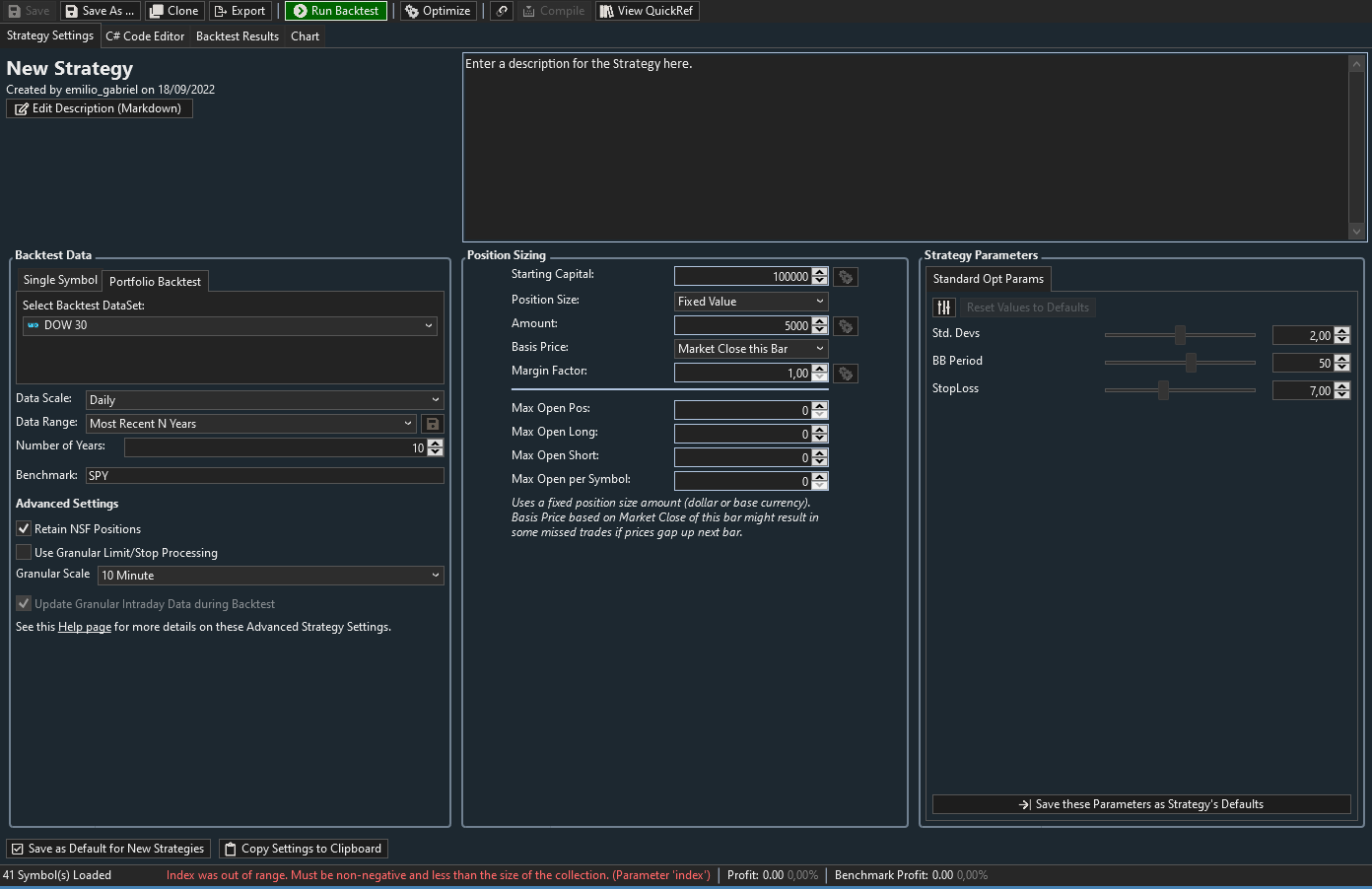Image resolution: width=1372 pixels, height=889 pixels.
Task: Run the backtest with the green button
Action: pos(336,11)
